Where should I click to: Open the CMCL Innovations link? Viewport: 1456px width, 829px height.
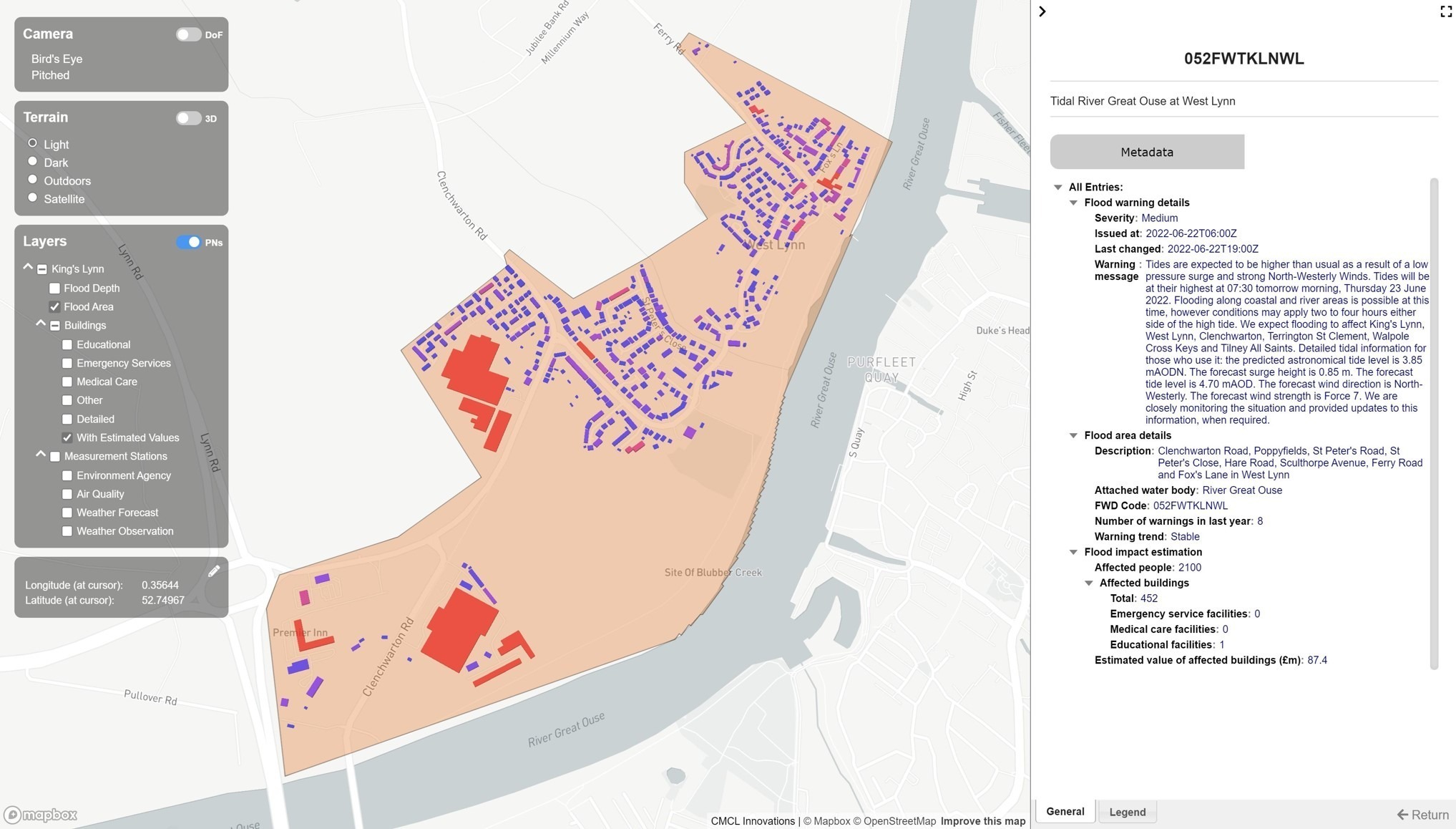coord(753,822)
